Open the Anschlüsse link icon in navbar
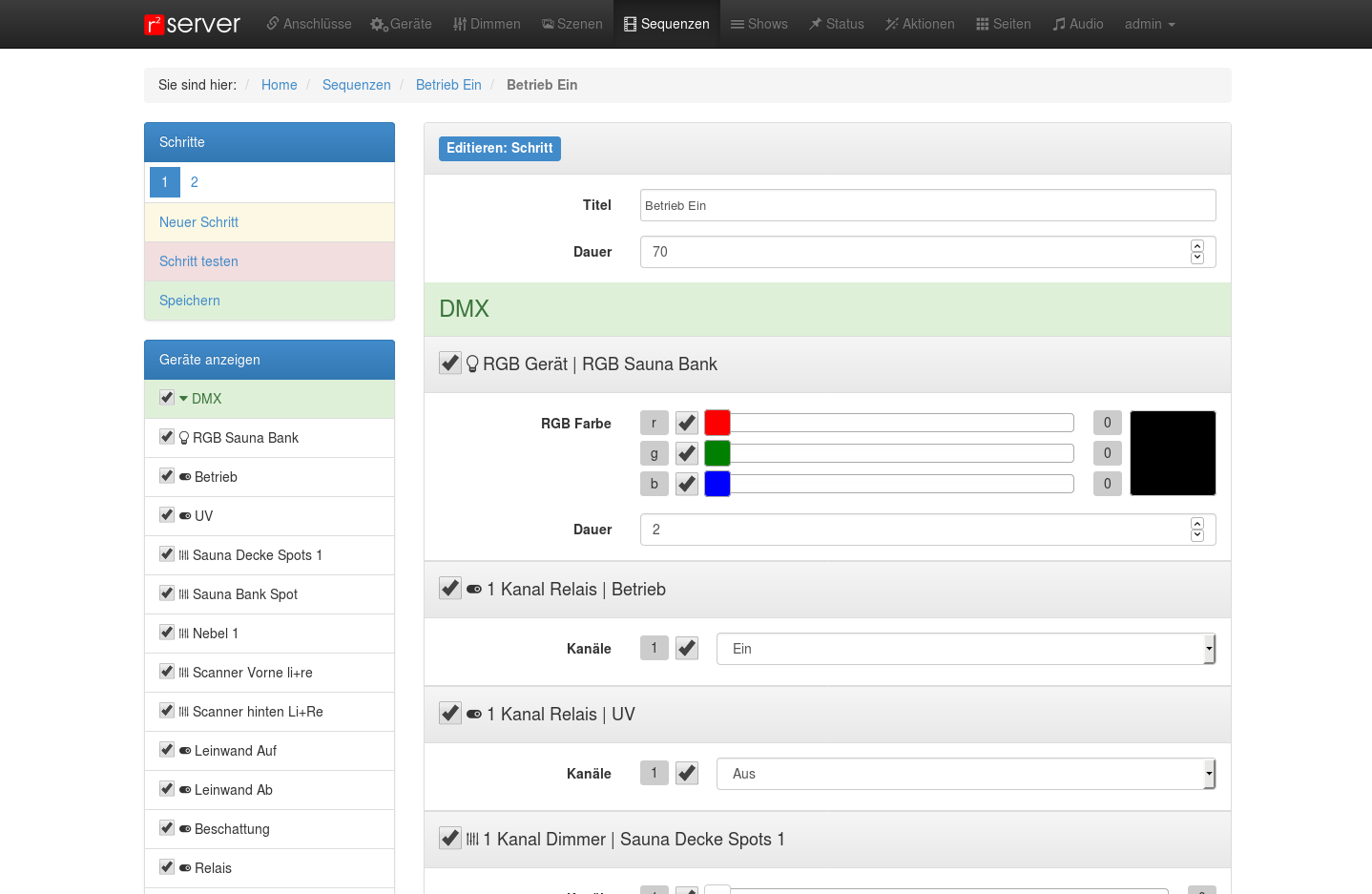Image resolution: width=1372 pixels, height=894 pixels. click(x=273, y=24)
